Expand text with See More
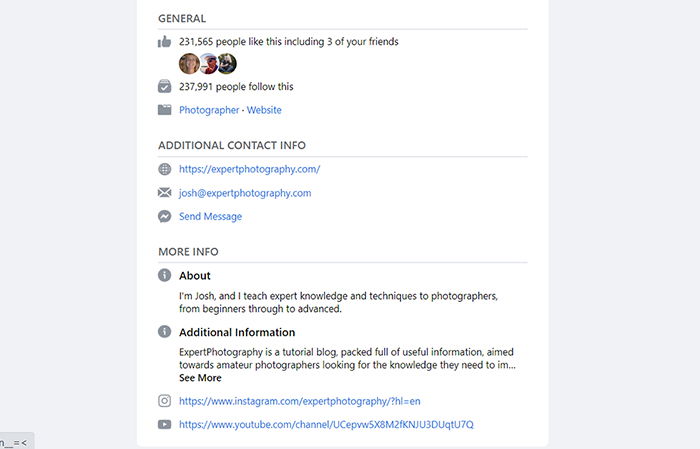Viewport: 700px width, 449px height. tap(200, 378)
